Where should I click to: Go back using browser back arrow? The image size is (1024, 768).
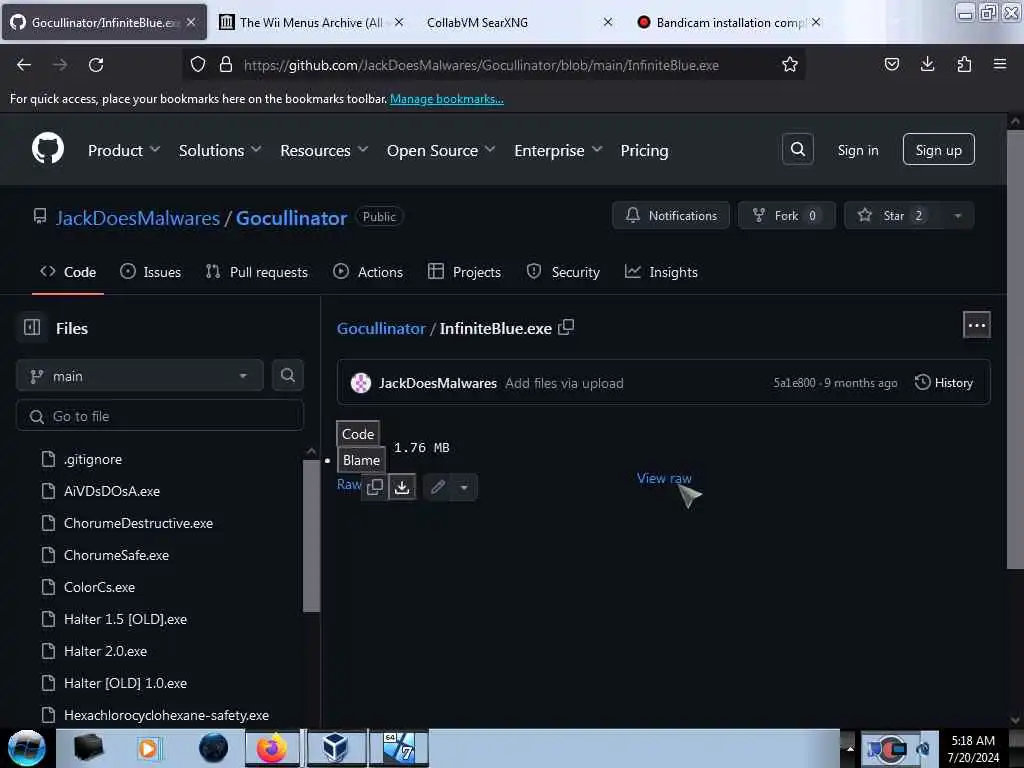tap(24, 65)
